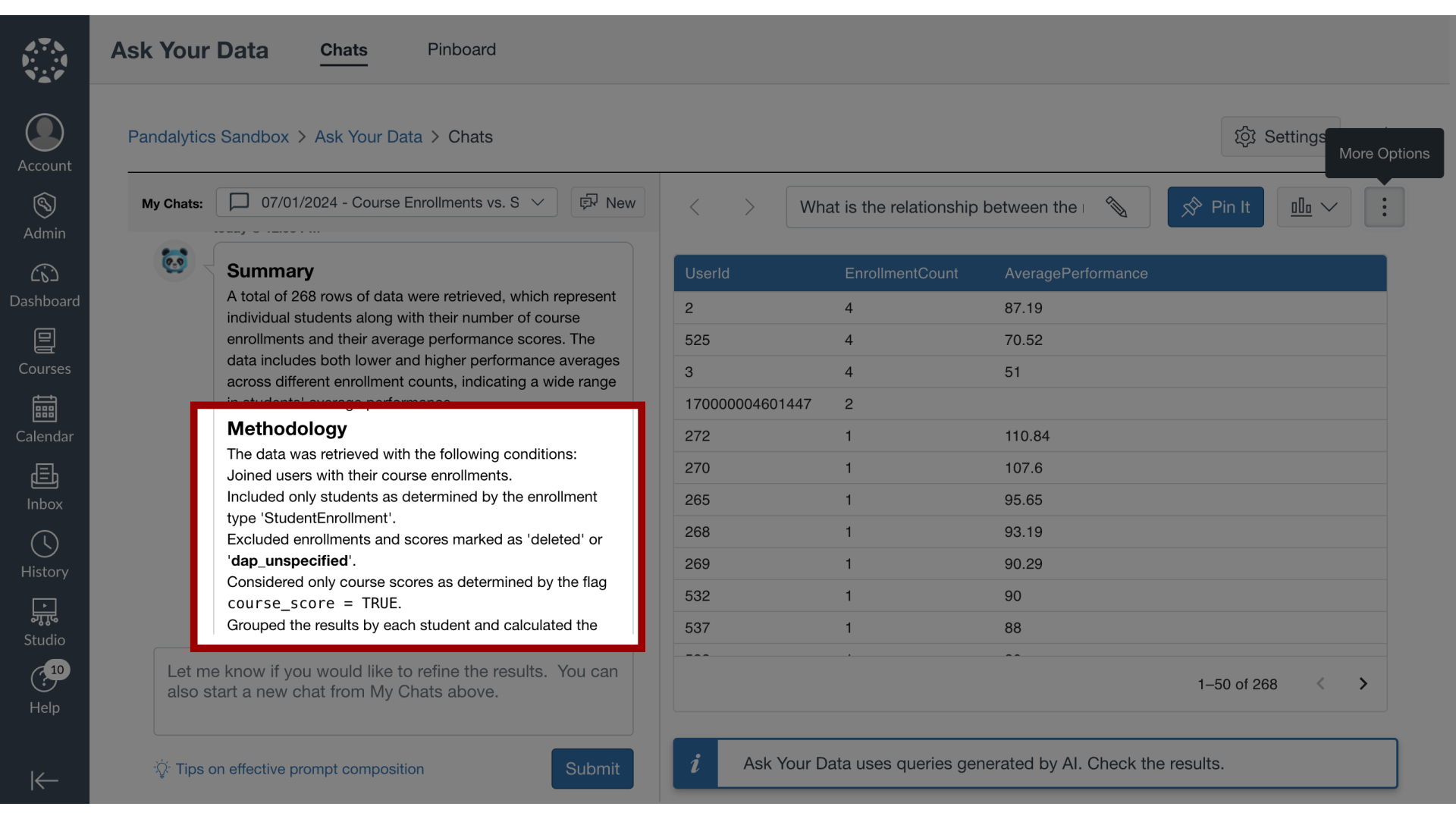Click the New chat button
1456x819 pixels.
[x=608, y=202]
